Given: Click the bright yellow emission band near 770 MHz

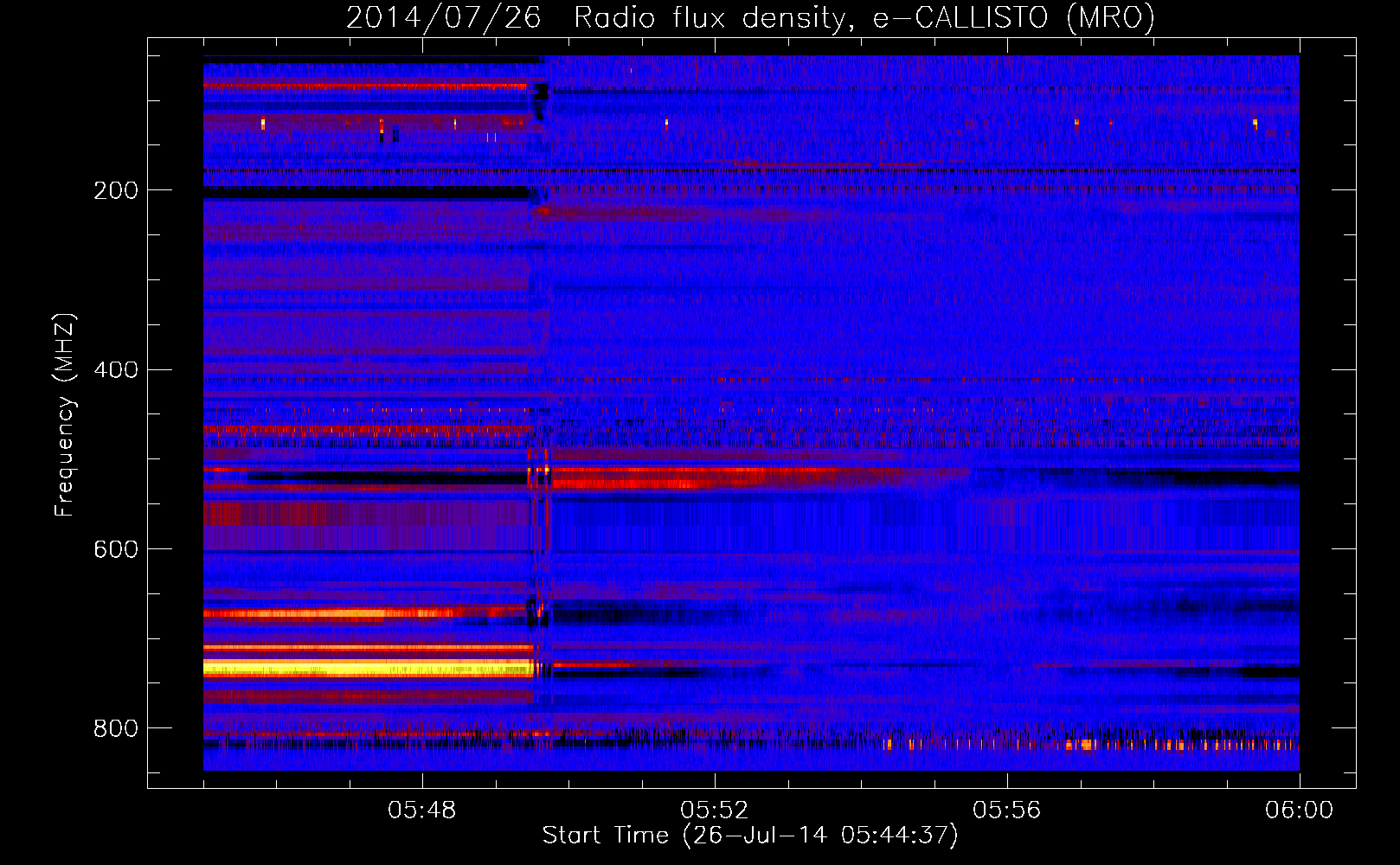Looking at the screenshot, I should [370, 668].
